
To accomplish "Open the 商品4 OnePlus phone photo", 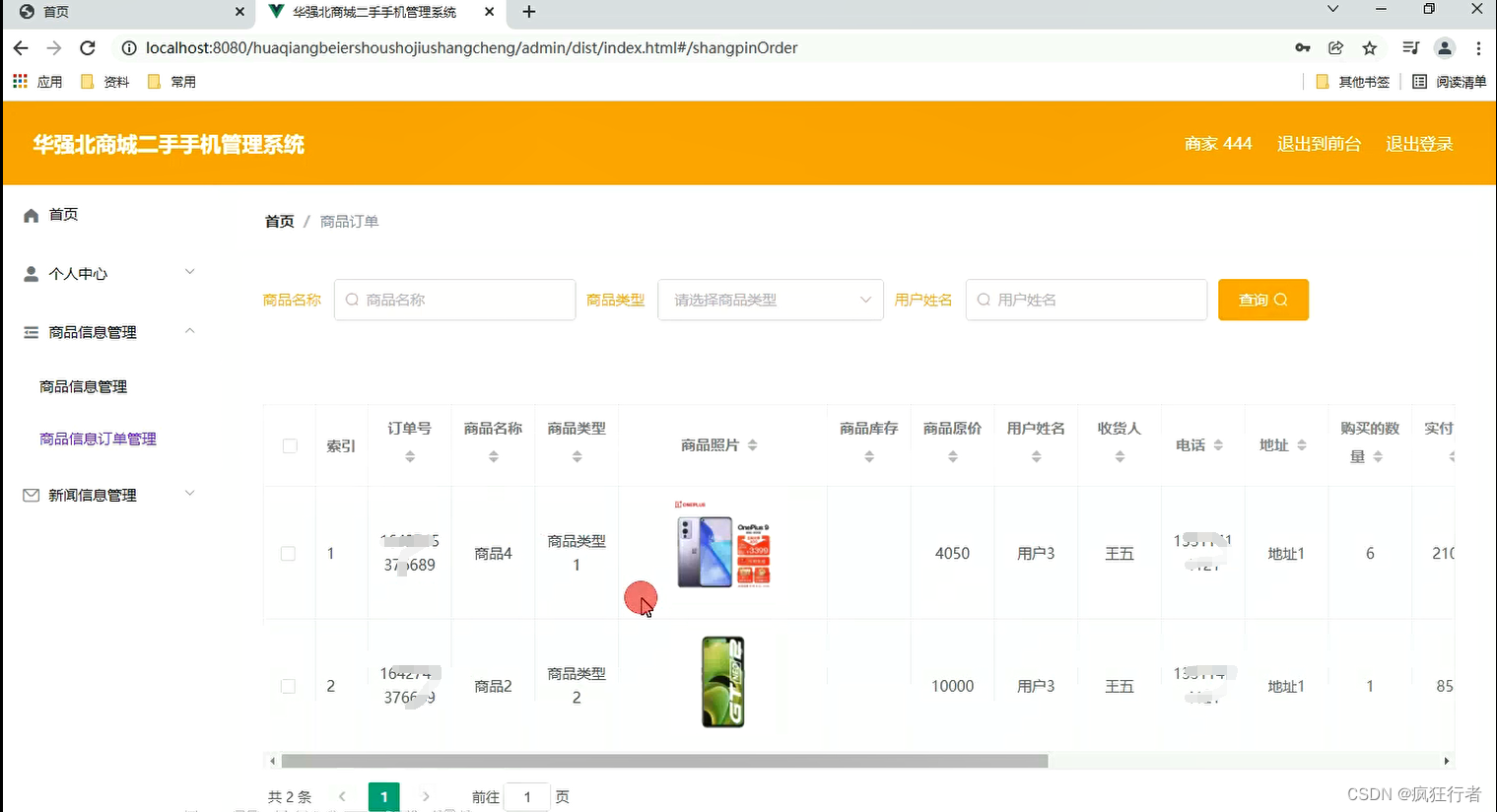I will coord(722,545).
